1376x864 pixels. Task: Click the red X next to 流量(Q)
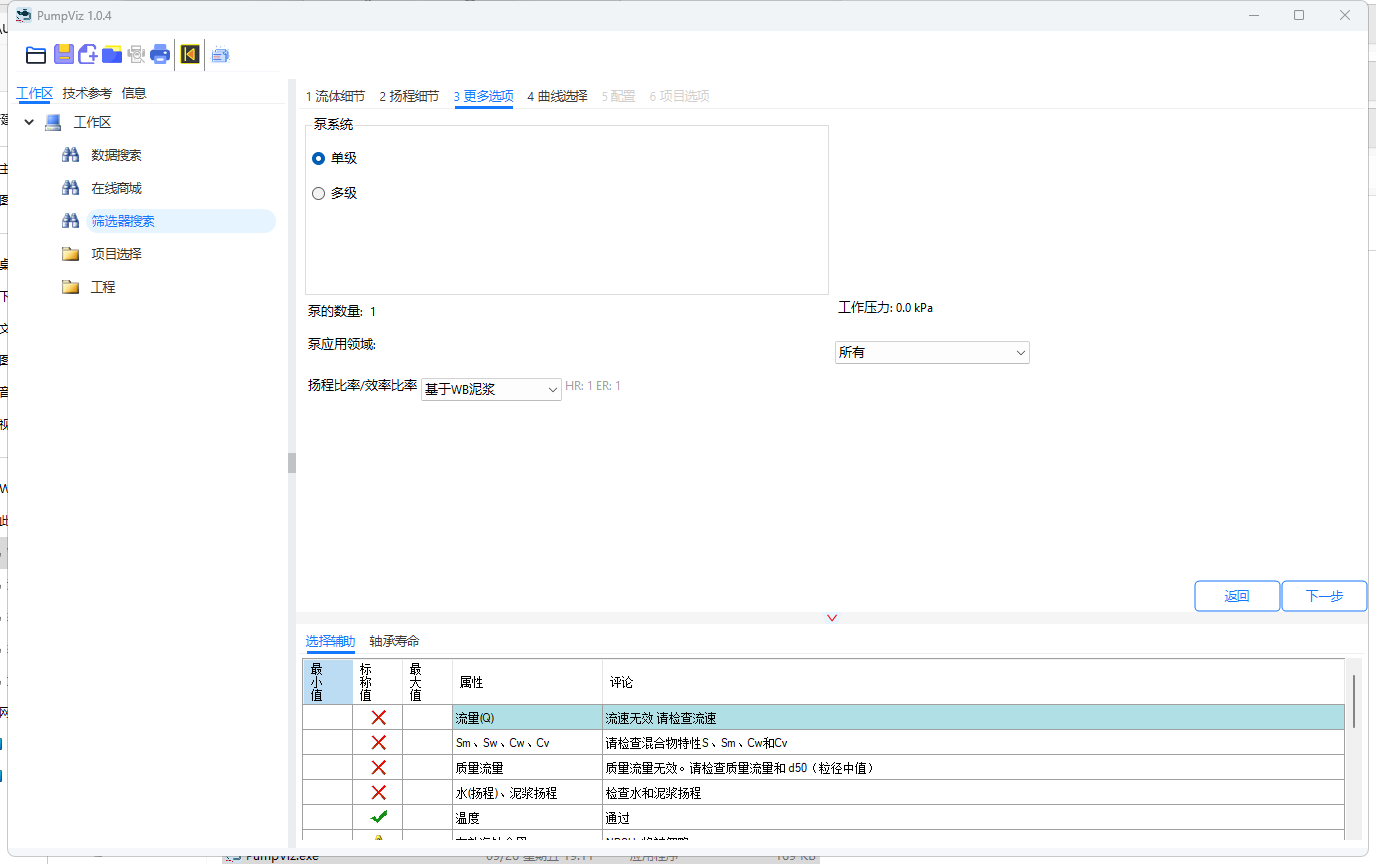[x=378, y=717]
